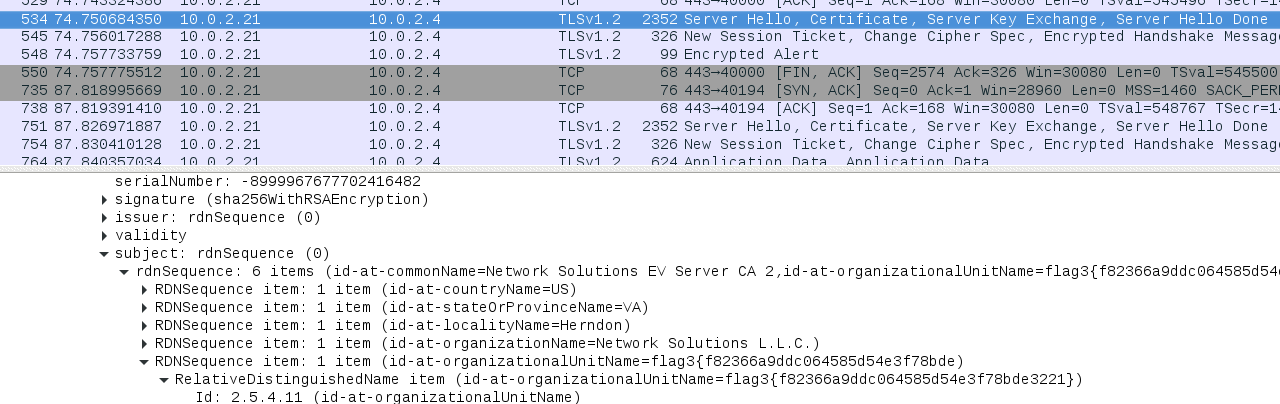This screenshot has height=404, width=1280.
Task: Click TCP protocol cell of packet 550
Action: (572, 73)
